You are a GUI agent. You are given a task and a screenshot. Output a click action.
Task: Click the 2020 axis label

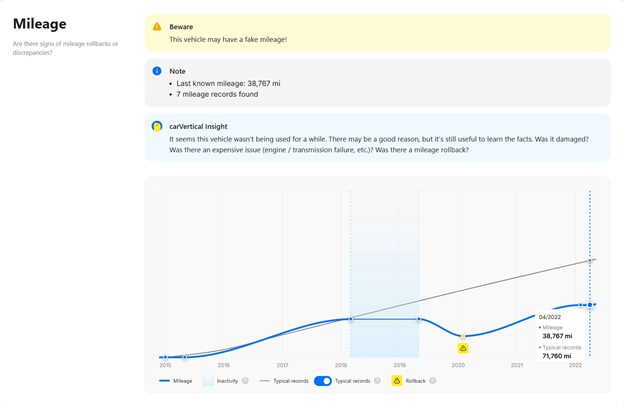(458, 365)
